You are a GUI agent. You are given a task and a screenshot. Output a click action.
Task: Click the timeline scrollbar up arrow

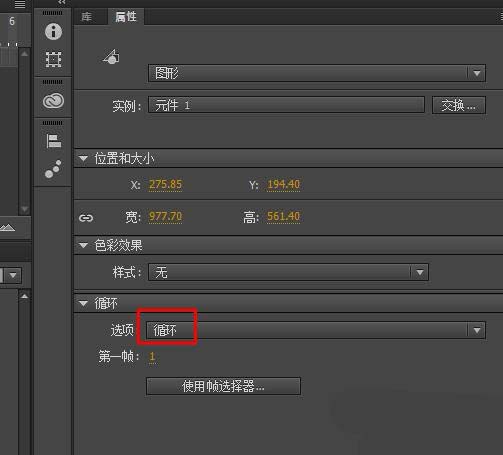coord(24,54)
